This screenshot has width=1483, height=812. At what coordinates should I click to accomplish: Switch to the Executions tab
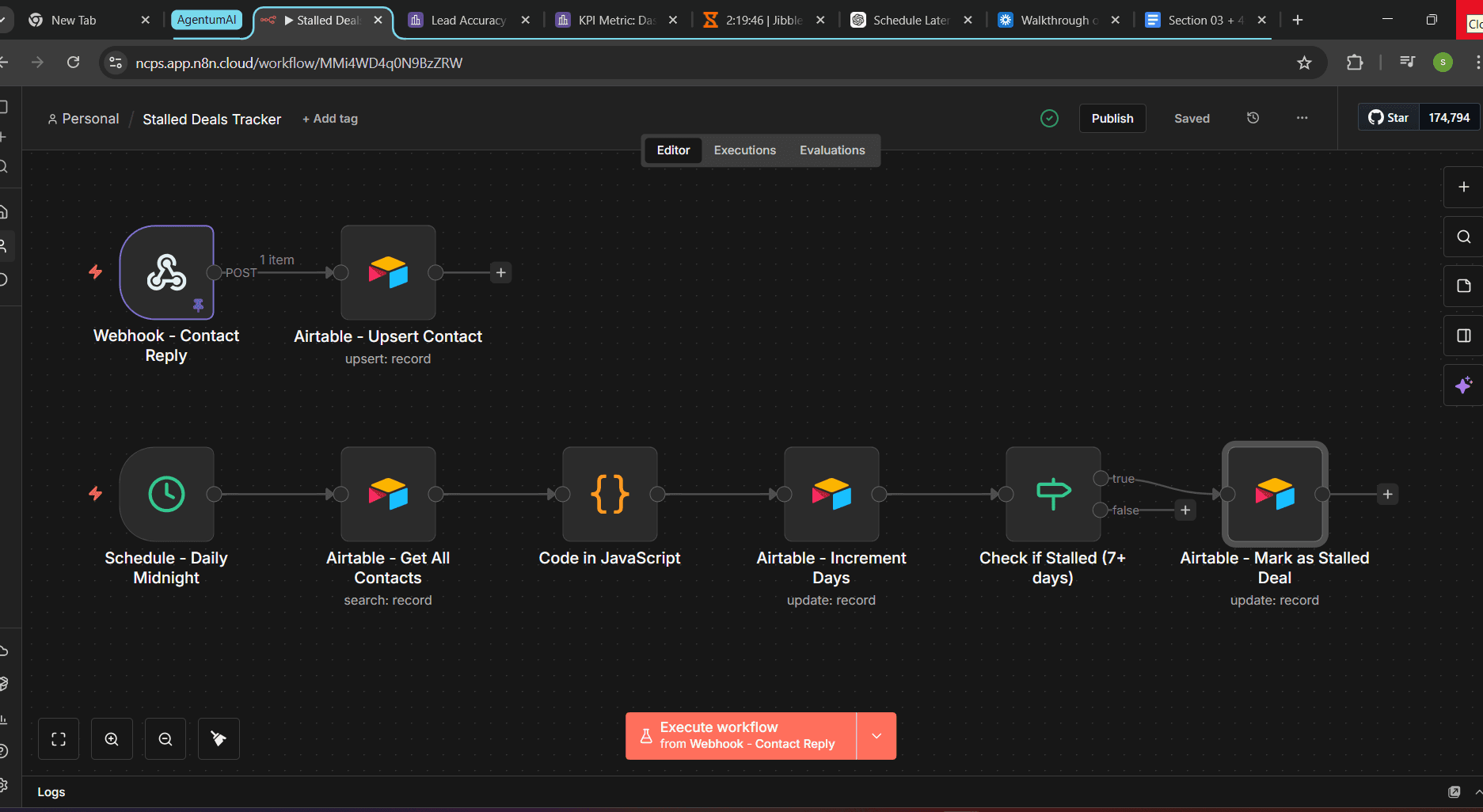(744, 150)
